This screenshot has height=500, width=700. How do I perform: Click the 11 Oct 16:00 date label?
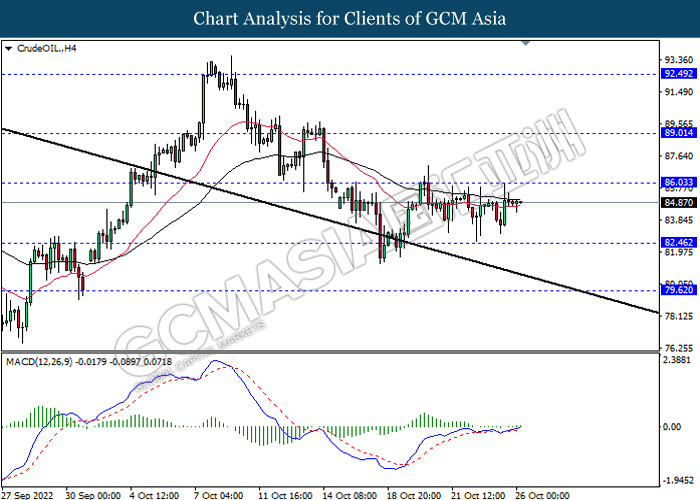pyautogui.click(x=285, y=495)
